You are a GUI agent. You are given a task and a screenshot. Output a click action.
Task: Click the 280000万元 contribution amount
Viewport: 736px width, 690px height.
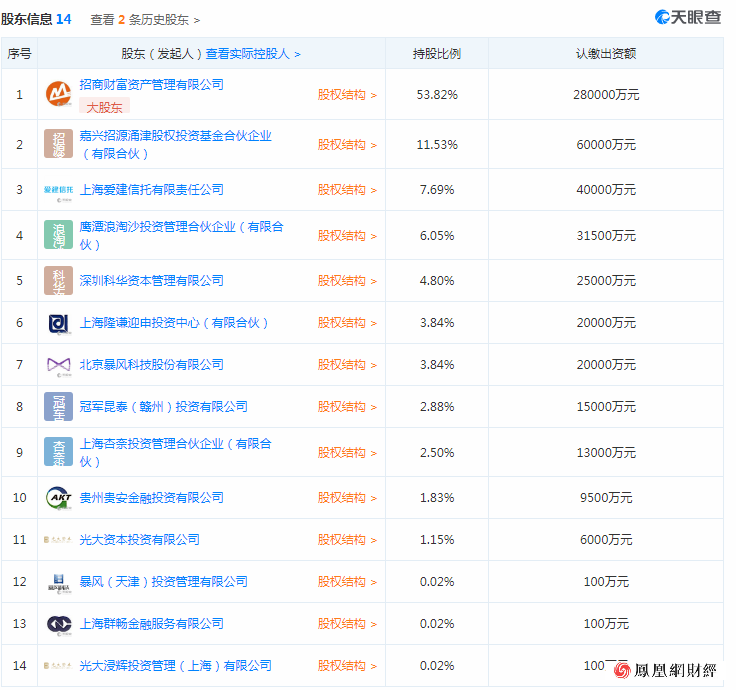click(606, 95)
